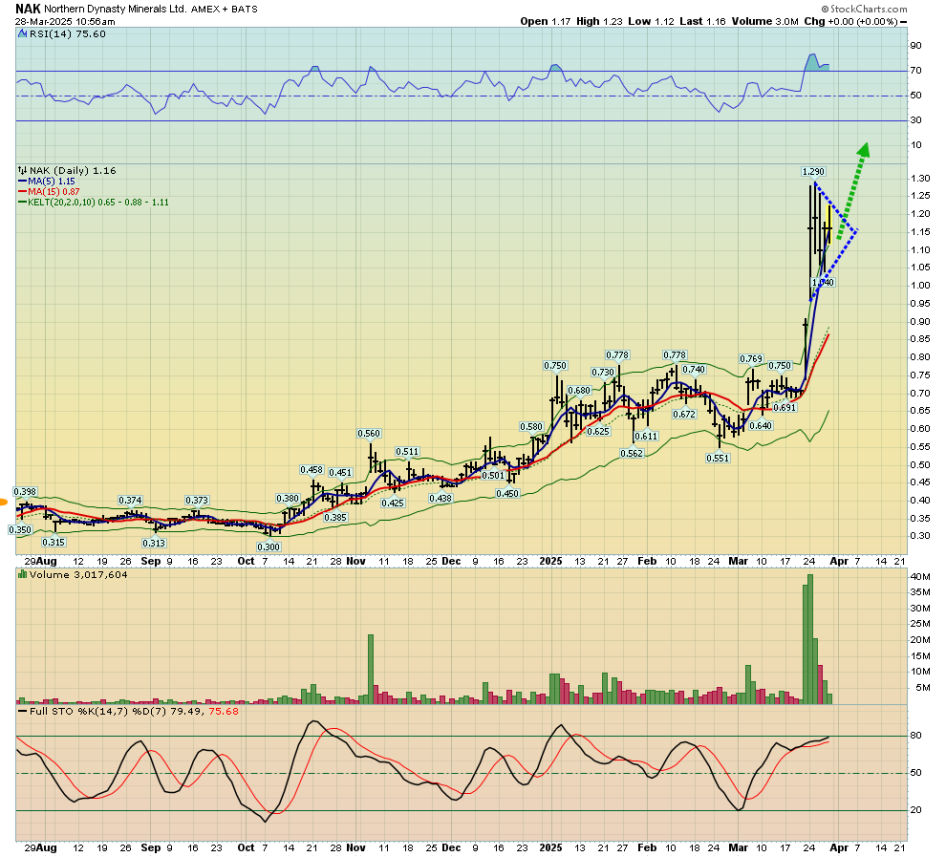Click the Last 1.16 value in the header
The height and width of the screenshot is (857, 946).
[702, 21]
